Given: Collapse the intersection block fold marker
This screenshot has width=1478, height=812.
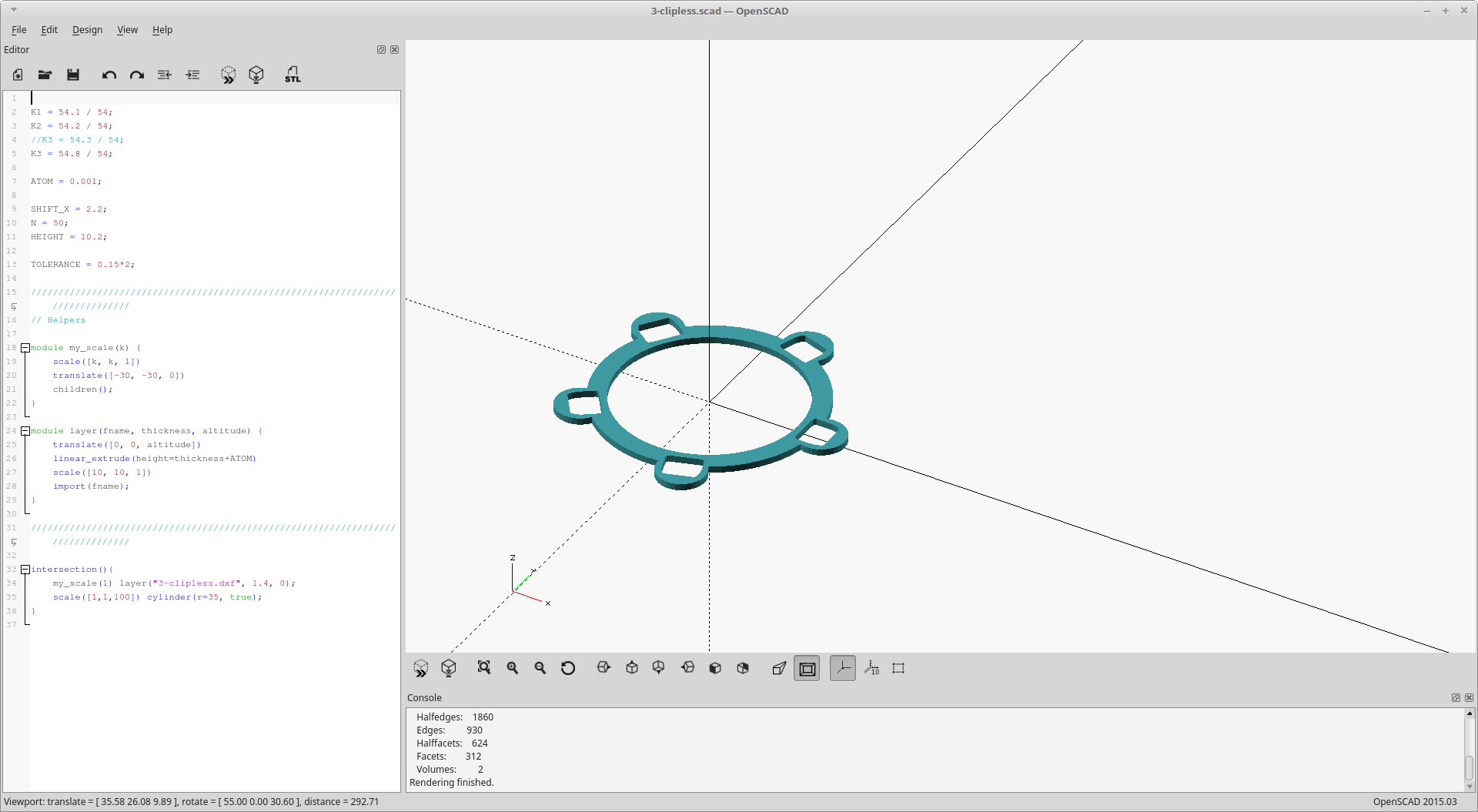Looking at the screenshot, I should tap(25, 570).
